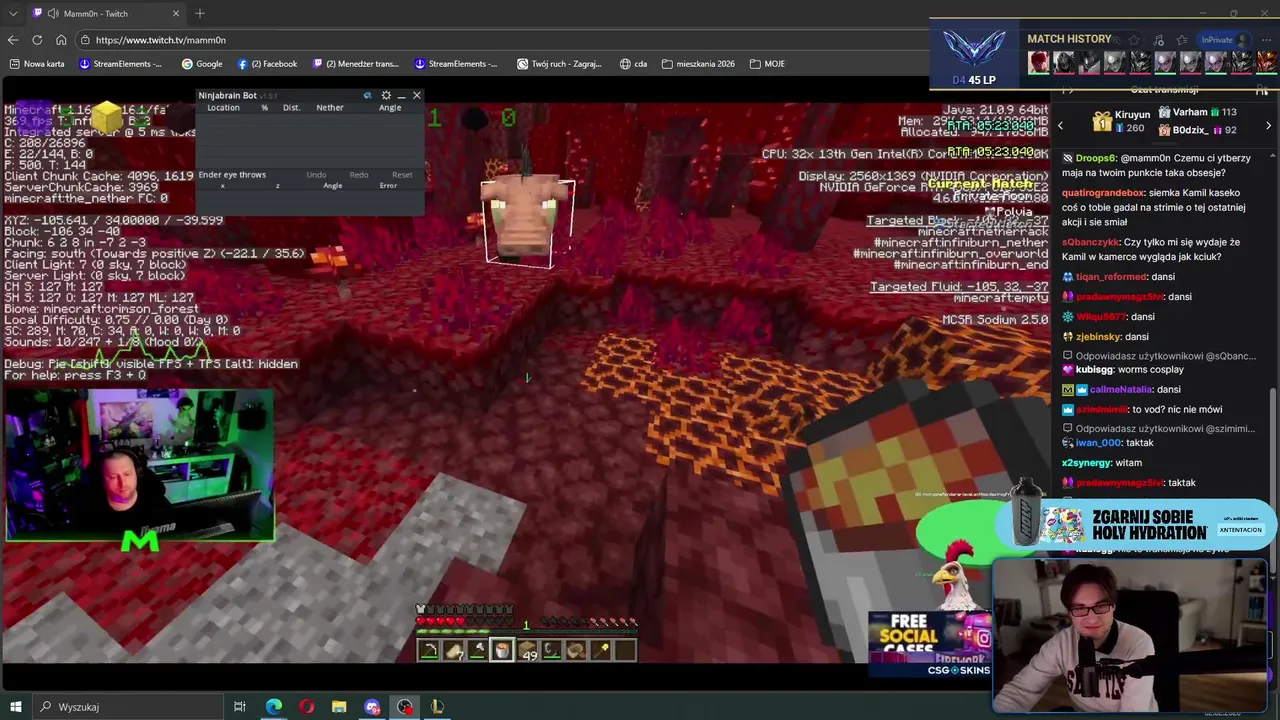Open browser settings three-dots menu
Image resolution: width=1280 pixels, height=720 pixels.
[1266, 40]
